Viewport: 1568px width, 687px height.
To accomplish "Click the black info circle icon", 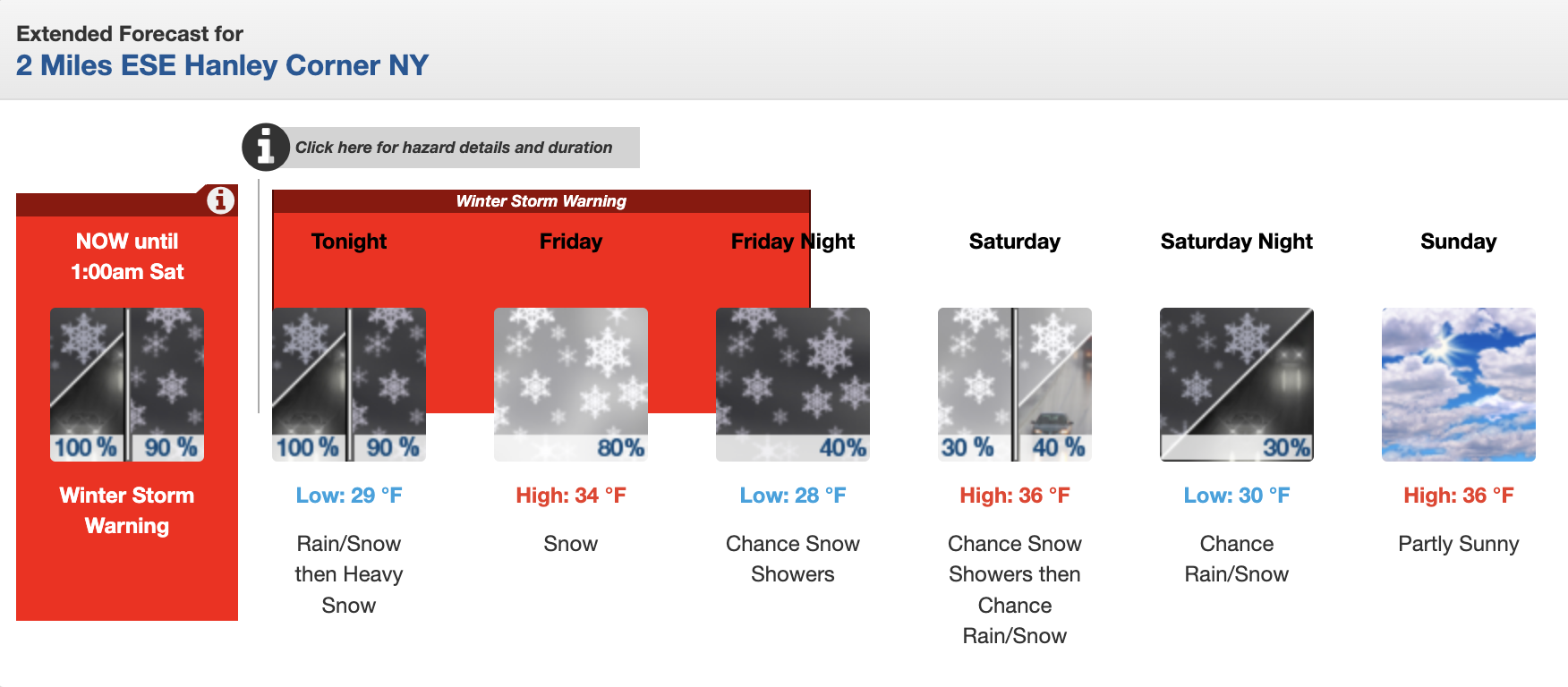I will click(x=265, y=147).
